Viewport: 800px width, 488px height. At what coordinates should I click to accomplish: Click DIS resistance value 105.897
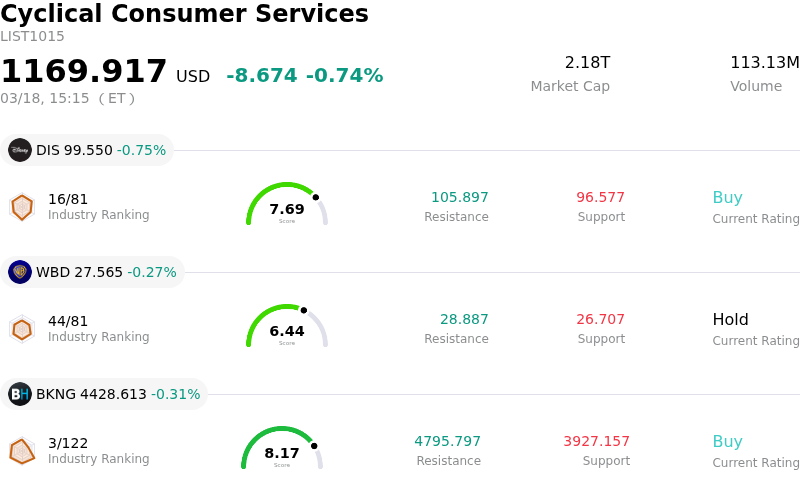point(459,198)
